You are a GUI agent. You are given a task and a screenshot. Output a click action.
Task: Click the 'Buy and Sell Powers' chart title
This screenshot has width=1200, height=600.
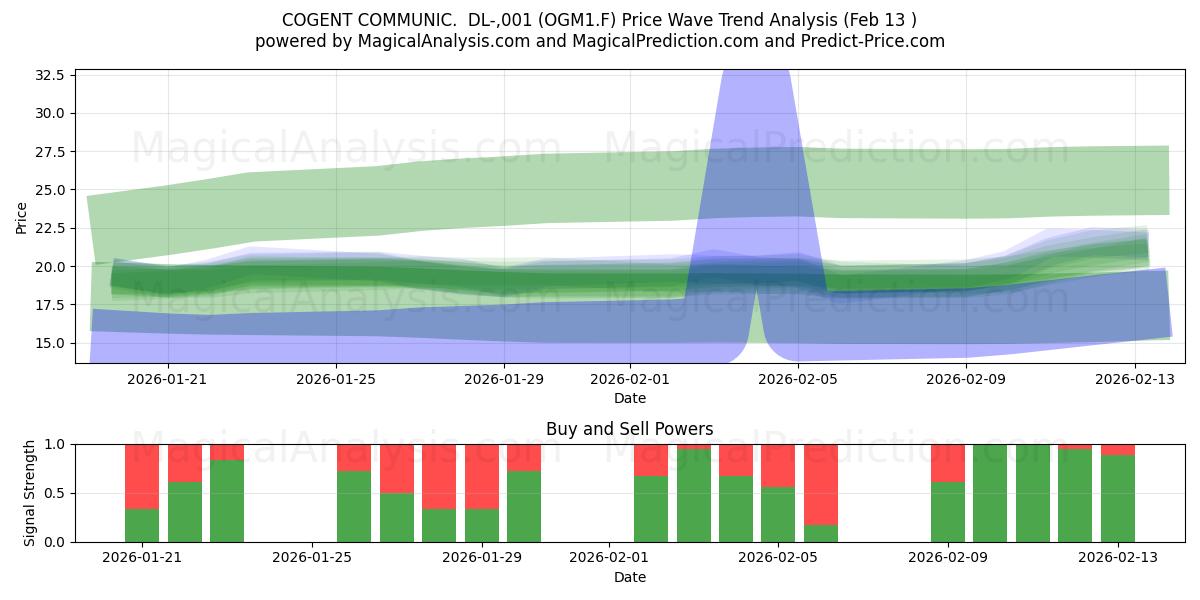(x=630, y=429)
